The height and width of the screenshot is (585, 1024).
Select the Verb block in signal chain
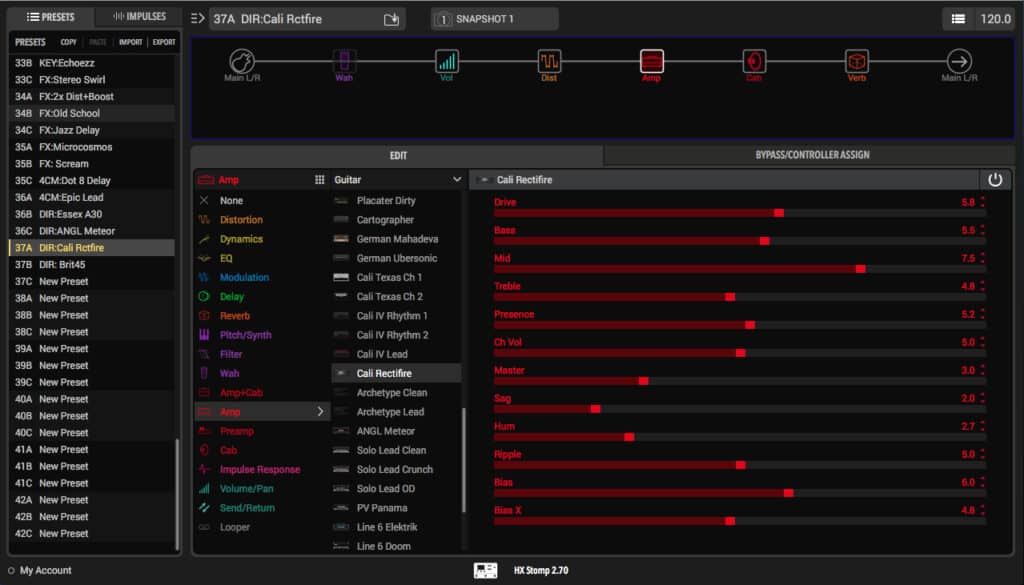click(x=857, y=61)
